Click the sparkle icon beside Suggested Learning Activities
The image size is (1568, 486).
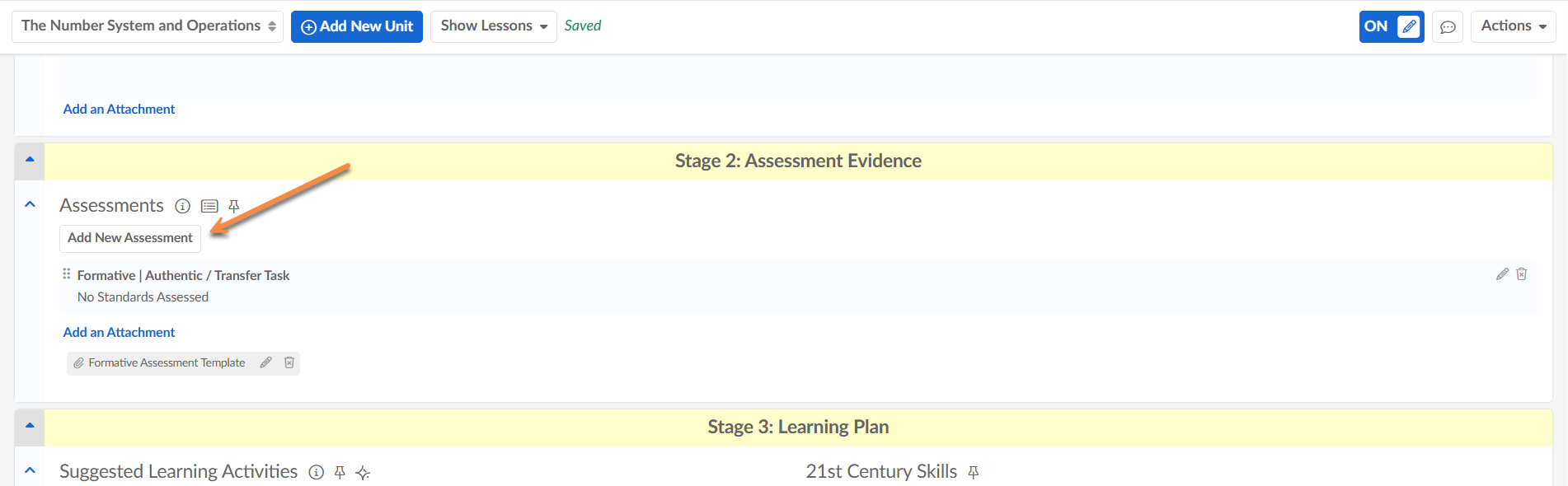363,473
